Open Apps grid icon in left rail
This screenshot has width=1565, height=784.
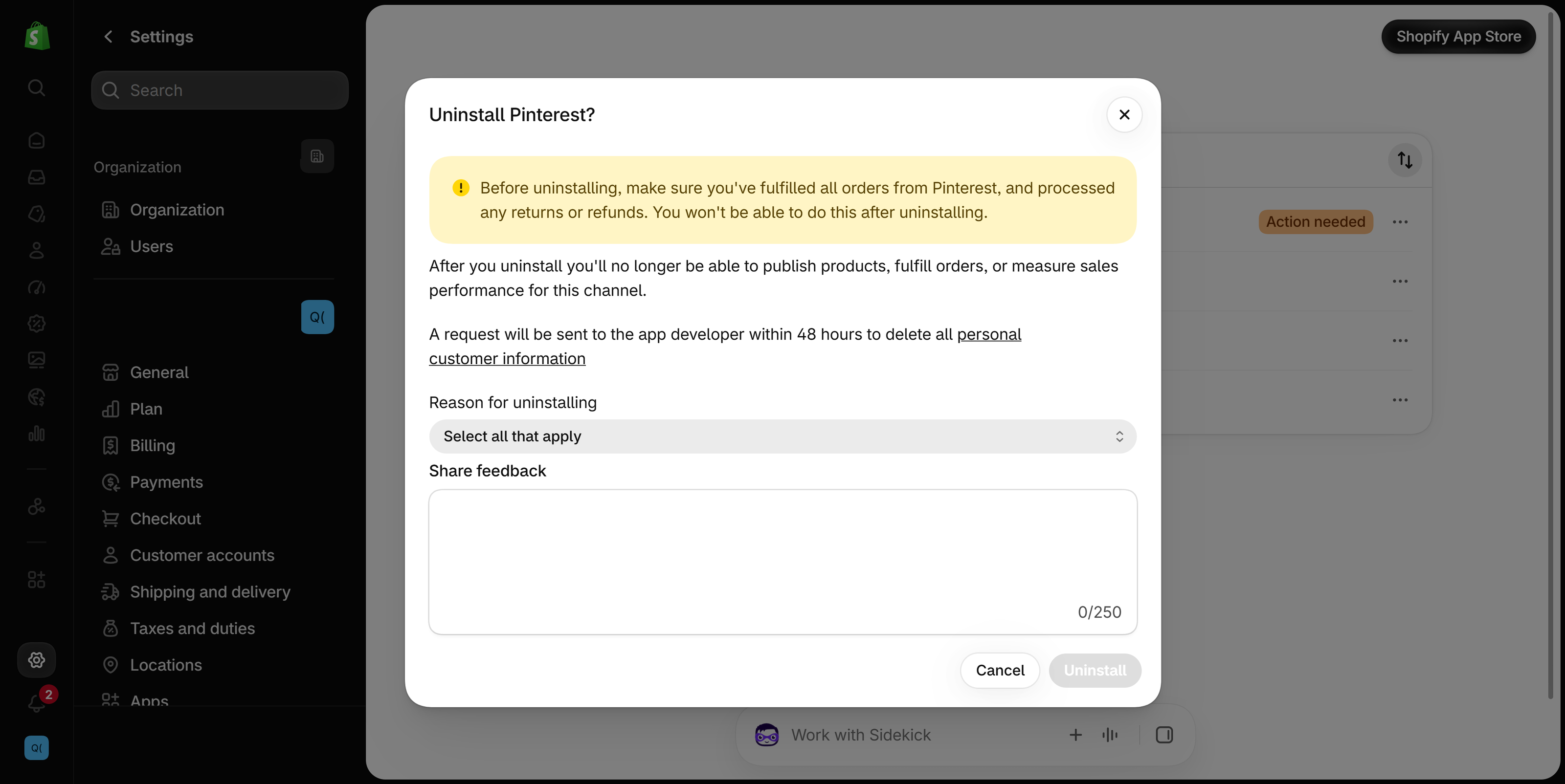(x=37, y=579)
